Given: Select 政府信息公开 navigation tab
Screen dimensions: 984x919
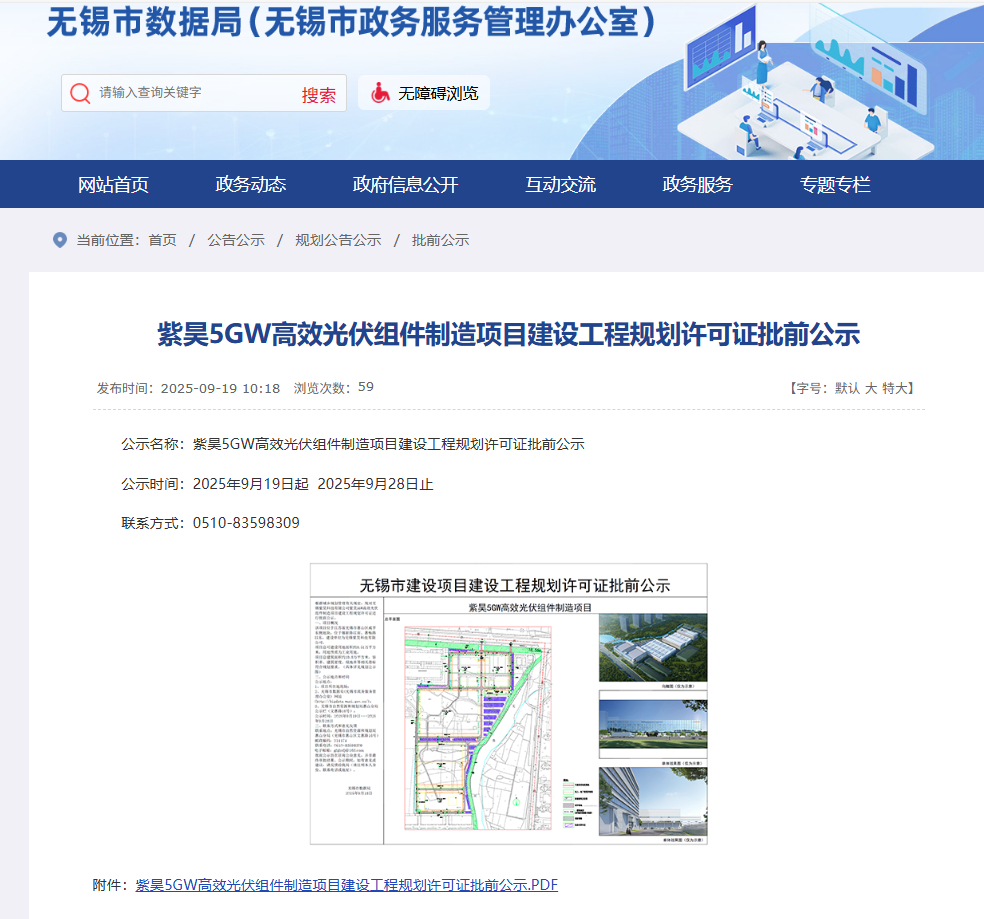Looking at the screenshot, I should point(405,184).
